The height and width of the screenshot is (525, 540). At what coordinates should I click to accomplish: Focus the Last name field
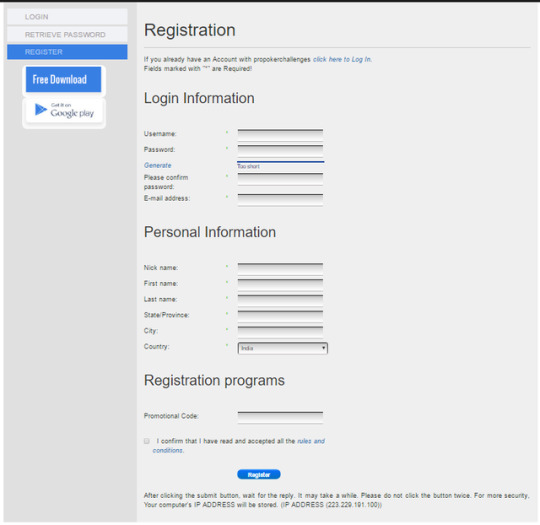pos(280,300)
